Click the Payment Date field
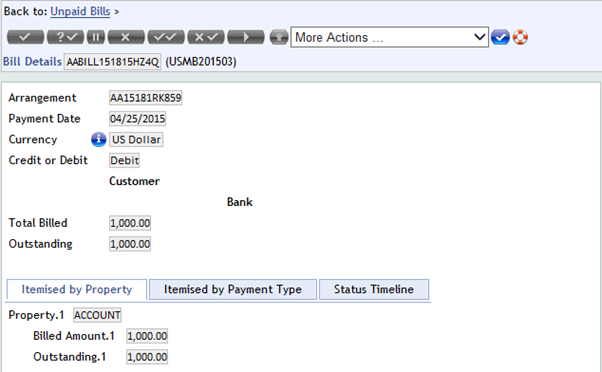Screen dimensions: 602x372 coord(137,119)
